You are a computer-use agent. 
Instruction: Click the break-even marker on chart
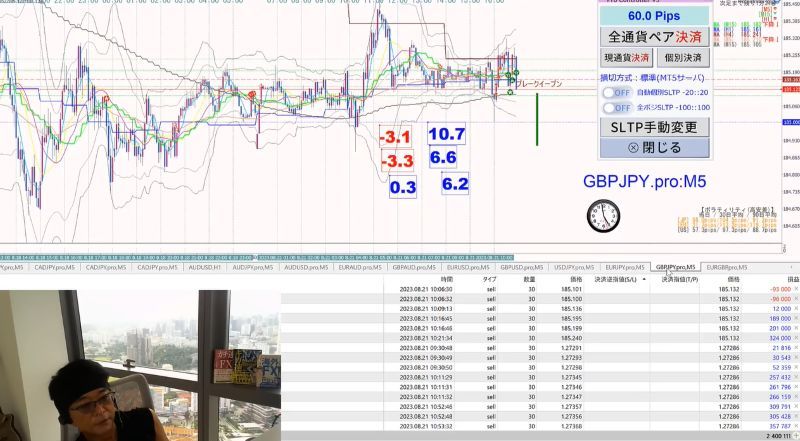(x=539, y=83)
